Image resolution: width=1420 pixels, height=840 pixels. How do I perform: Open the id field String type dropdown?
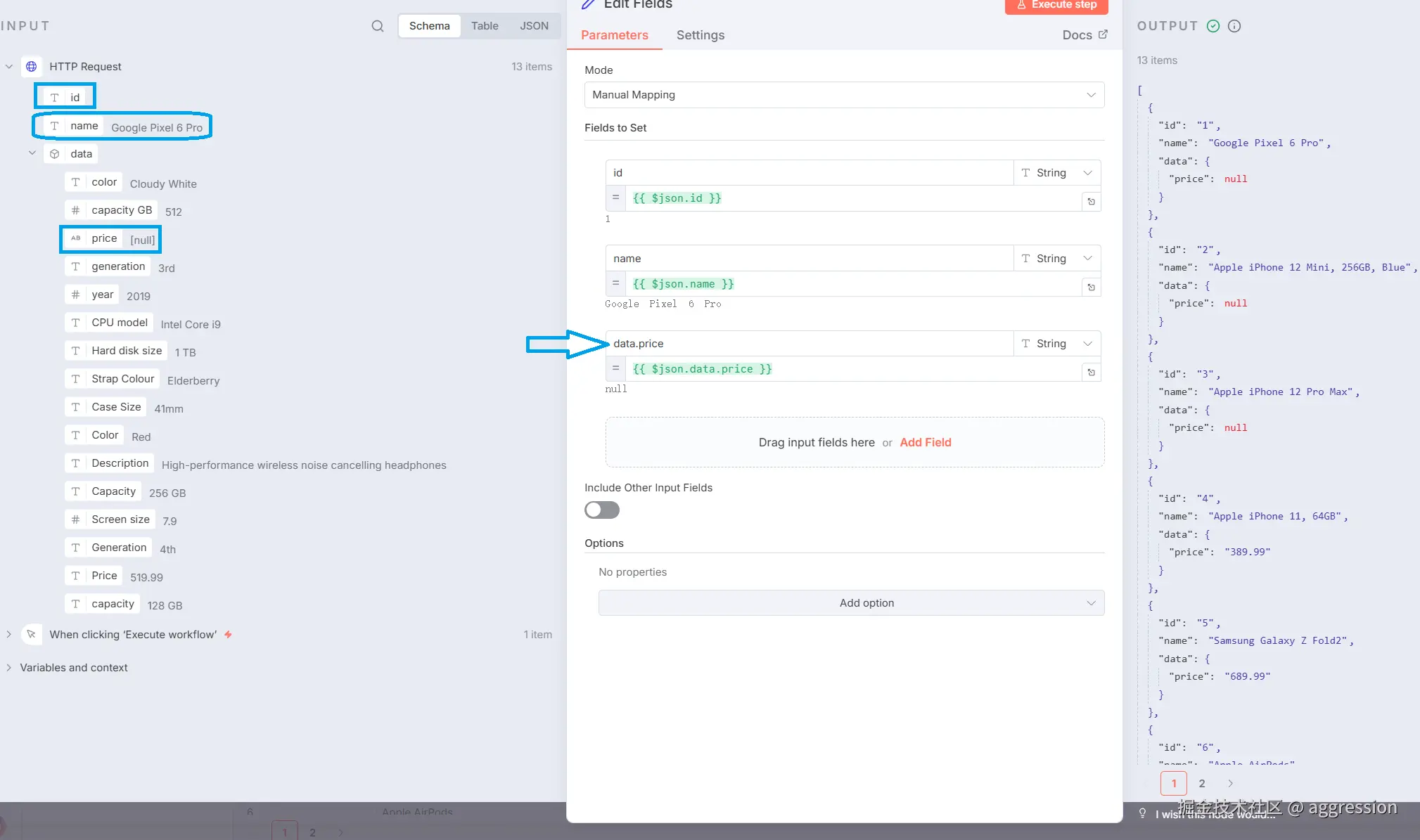coord(1057,173)
